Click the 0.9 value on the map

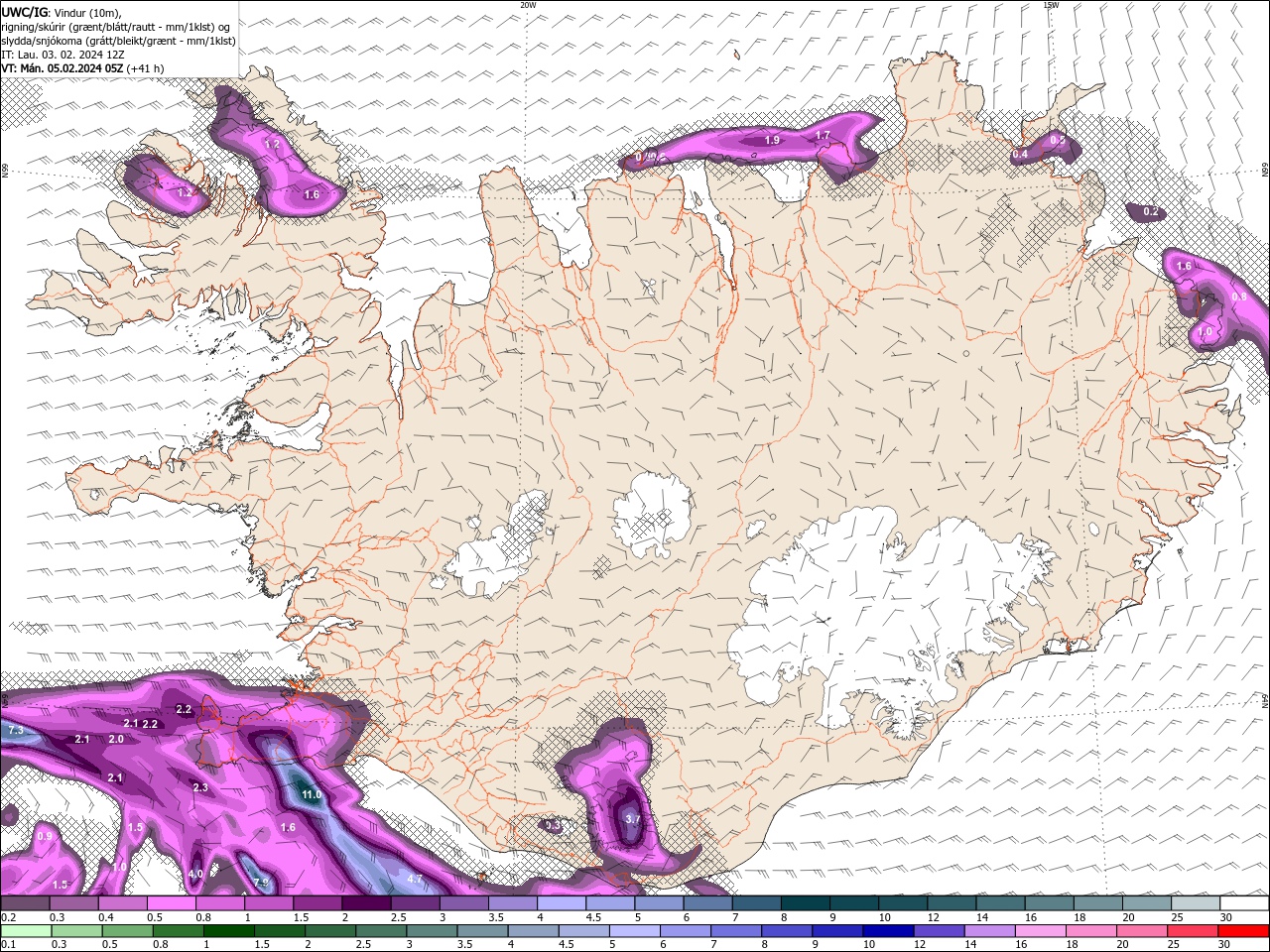45,836
